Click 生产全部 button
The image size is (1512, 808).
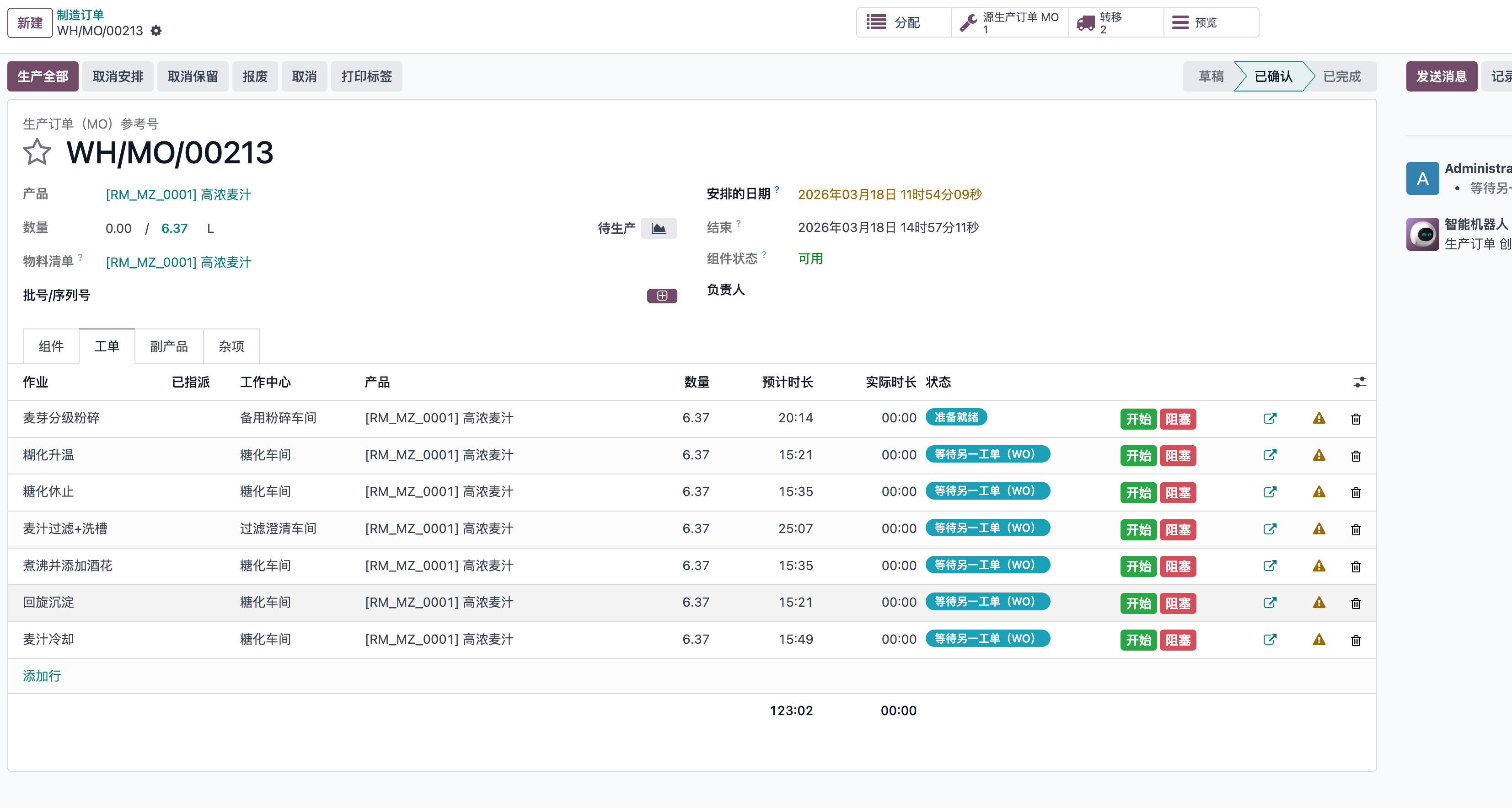pos(43,76)
